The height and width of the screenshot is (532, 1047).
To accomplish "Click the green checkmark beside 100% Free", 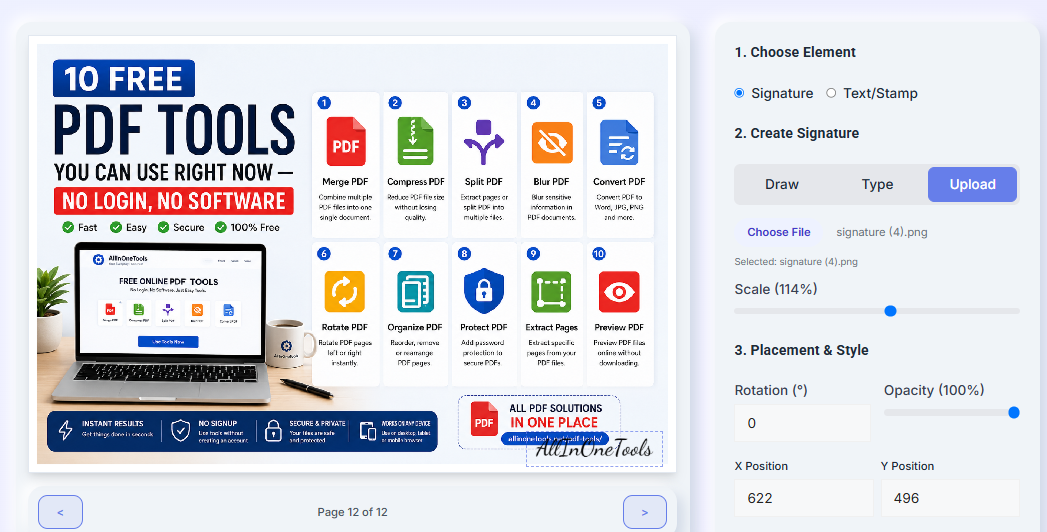I will click(x=221, y=228).
